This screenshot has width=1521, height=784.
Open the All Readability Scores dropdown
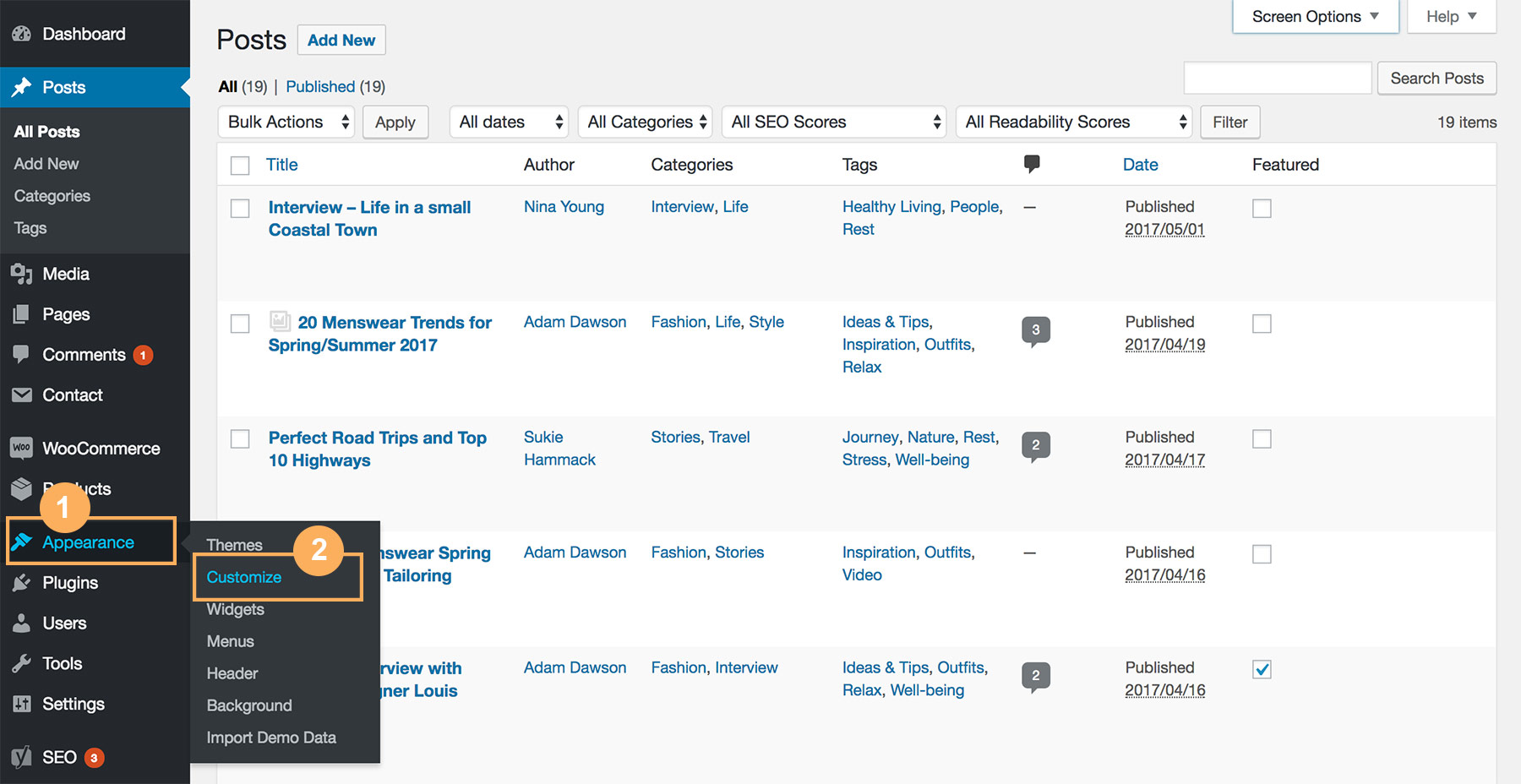pos(1073,122)
